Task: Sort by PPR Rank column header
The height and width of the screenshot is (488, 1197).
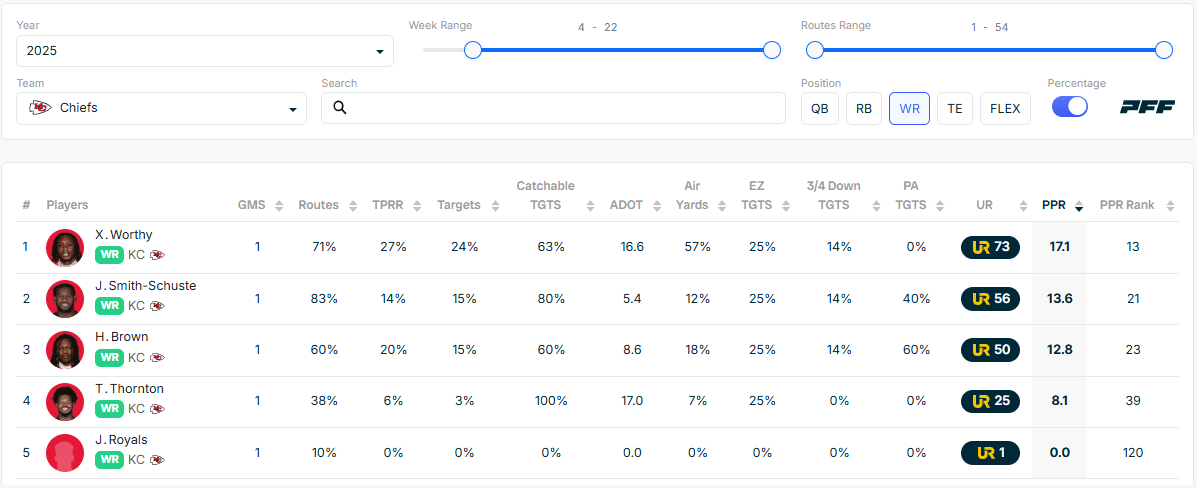Action: pos(1126,205)
